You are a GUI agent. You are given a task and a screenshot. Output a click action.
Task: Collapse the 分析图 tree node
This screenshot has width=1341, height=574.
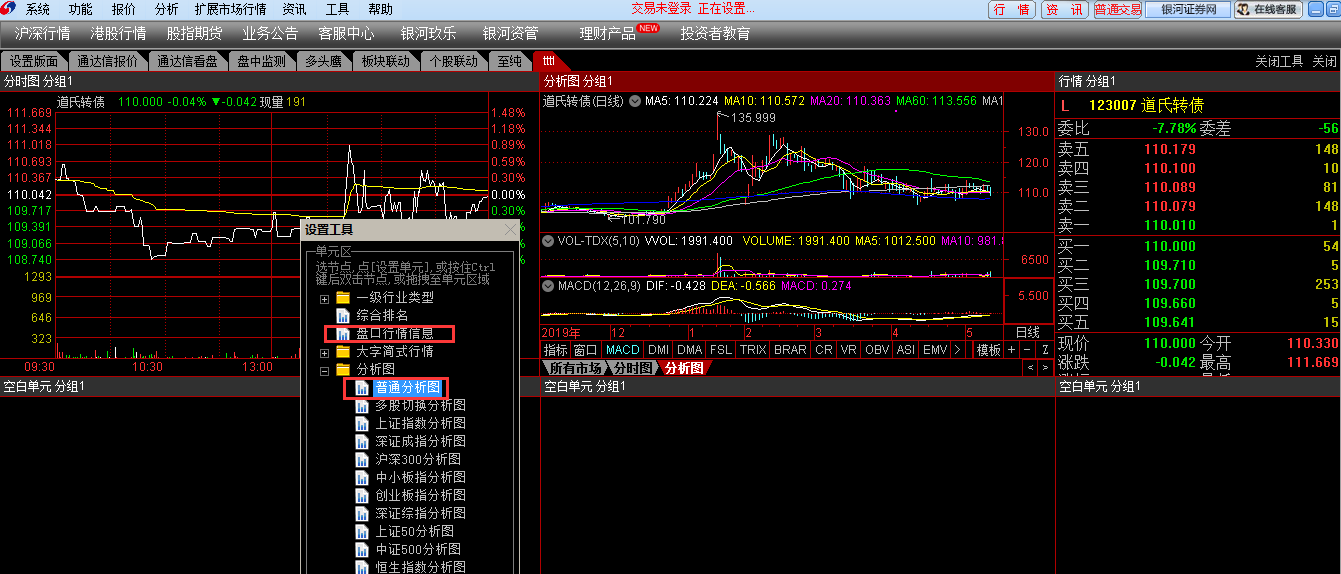coord(324,370)
